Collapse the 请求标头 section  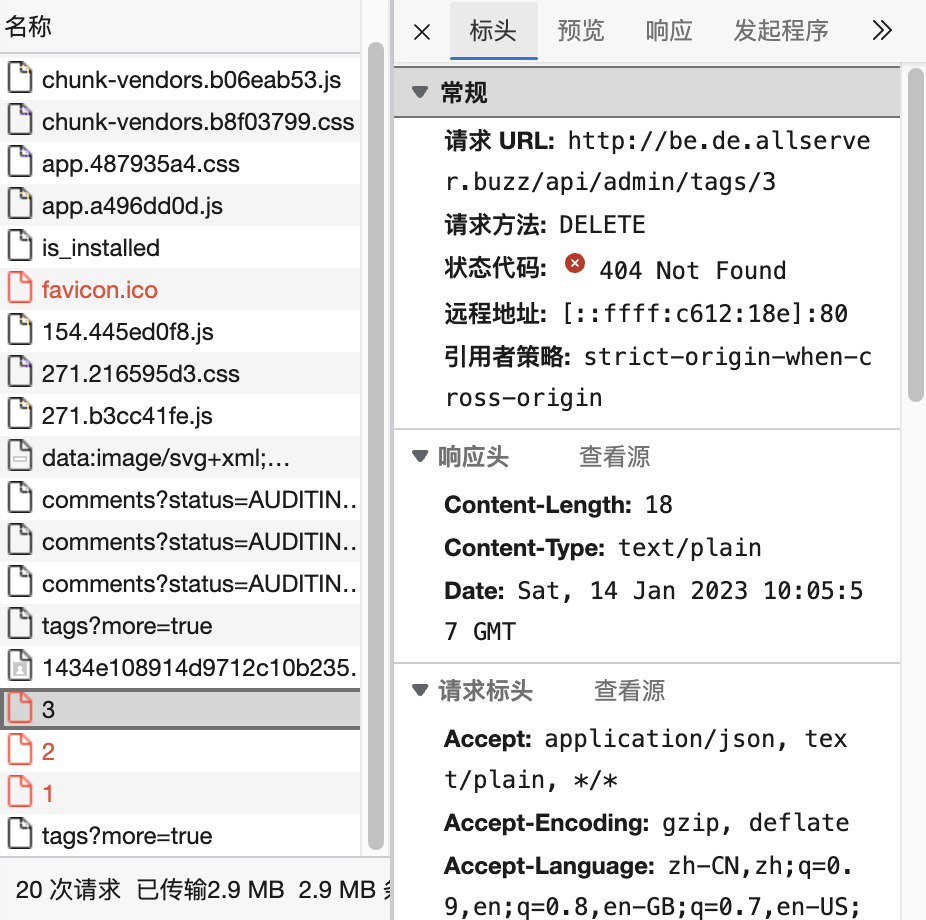click(420, 690)
